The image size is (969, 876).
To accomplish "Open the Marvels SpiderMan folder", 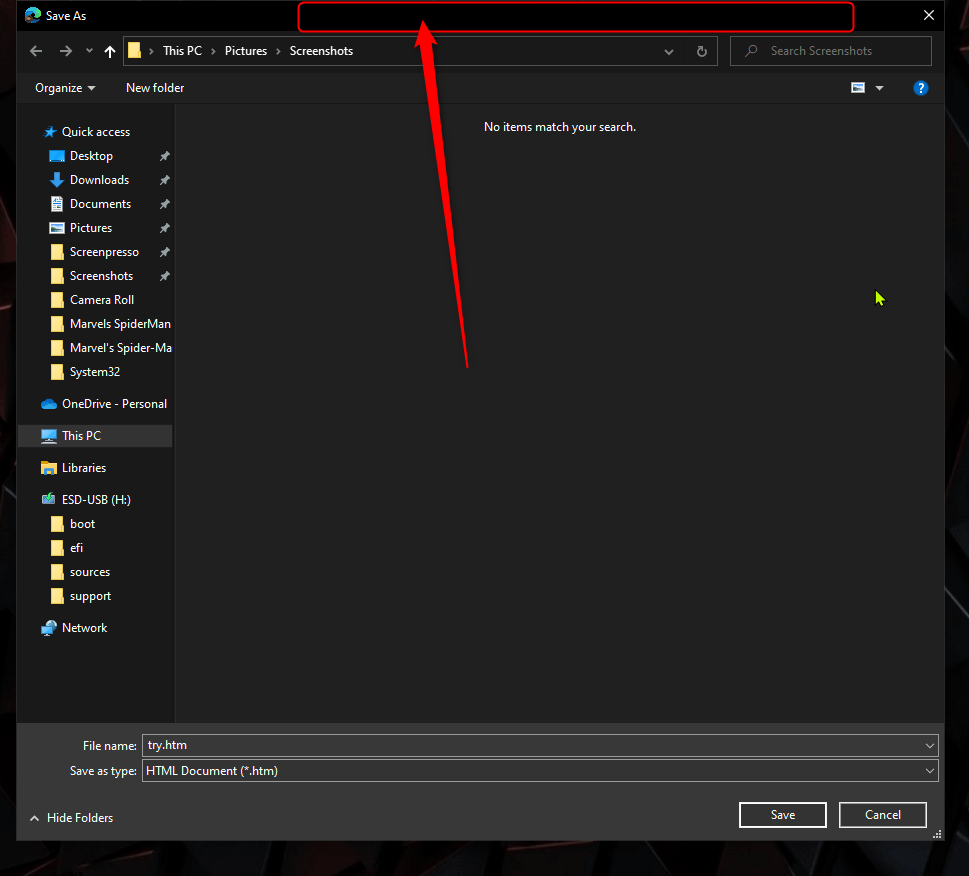I will click(120, 324).
